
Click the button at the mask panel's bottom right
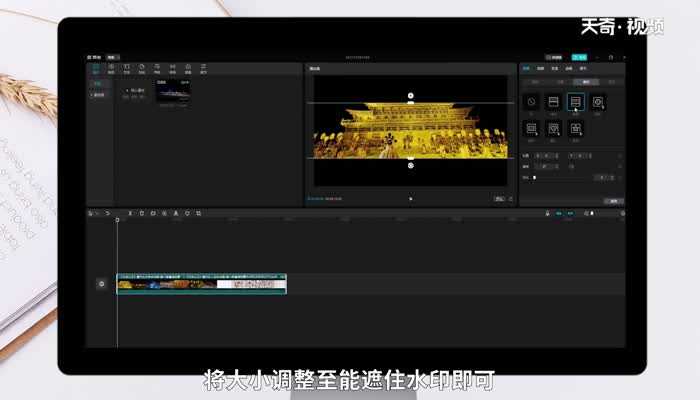[614, 201]
